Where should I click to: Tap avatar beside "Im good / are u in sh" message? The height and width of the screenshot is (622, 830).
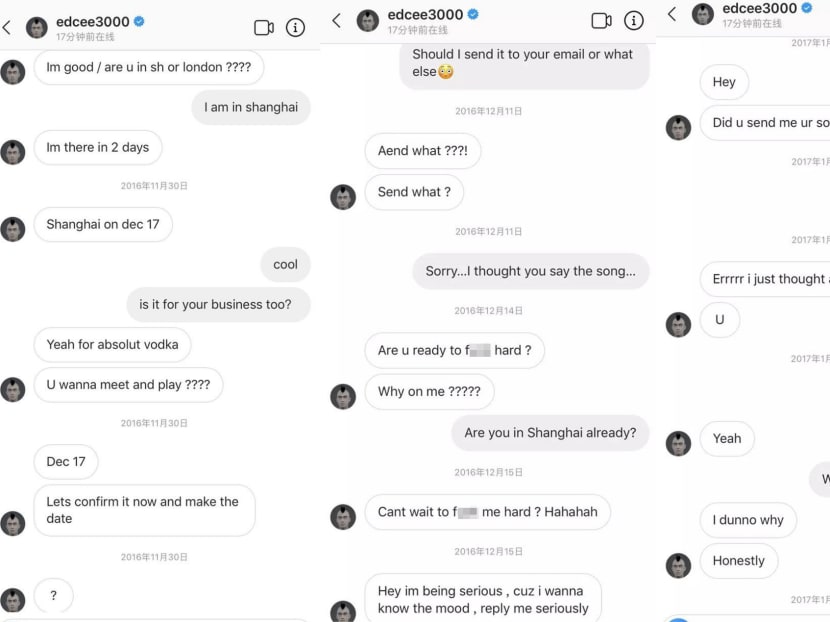[x=13, y=72]
